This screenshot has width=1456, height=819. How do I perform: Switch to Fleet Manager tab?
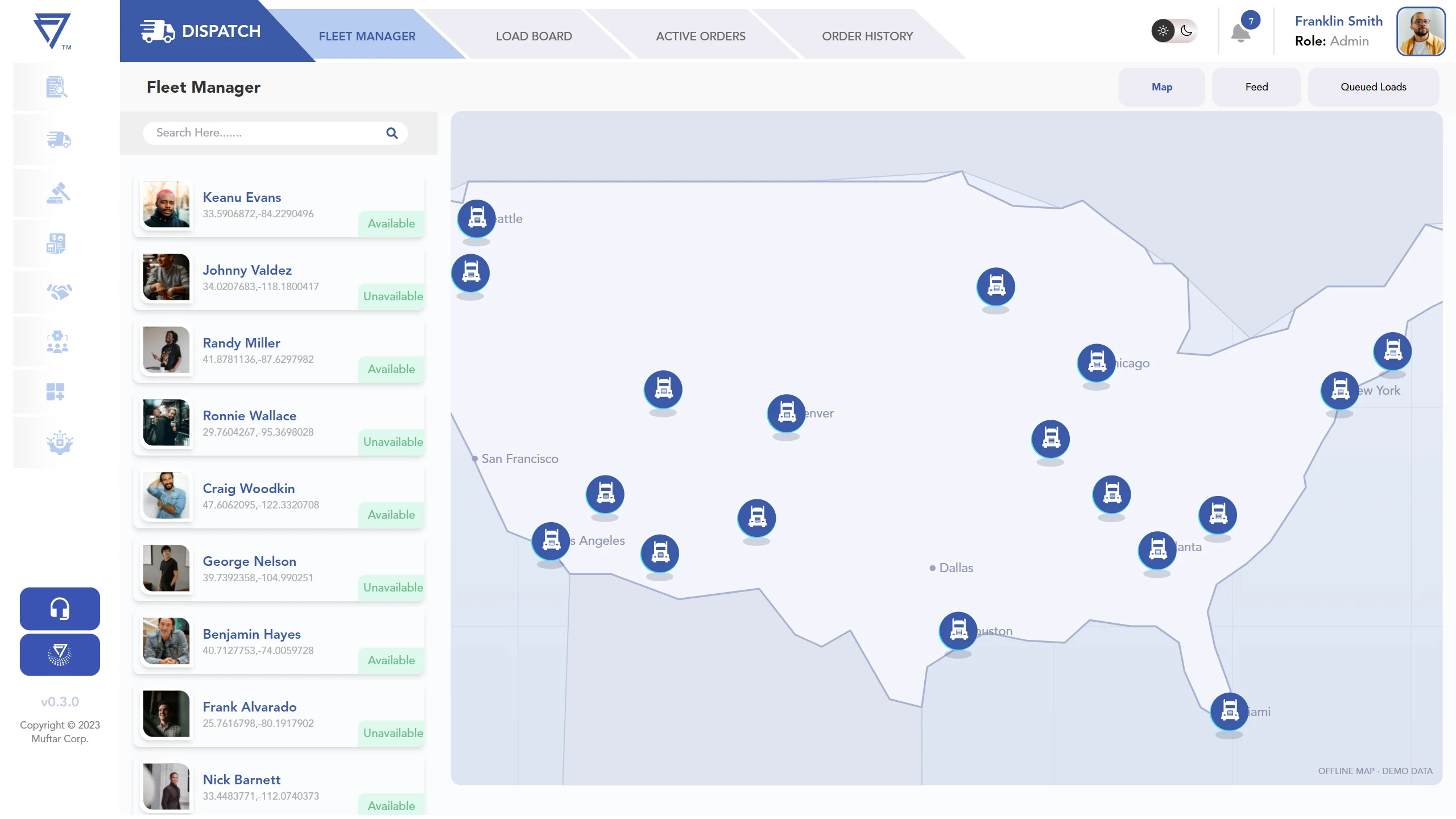(x=367, y=36)
